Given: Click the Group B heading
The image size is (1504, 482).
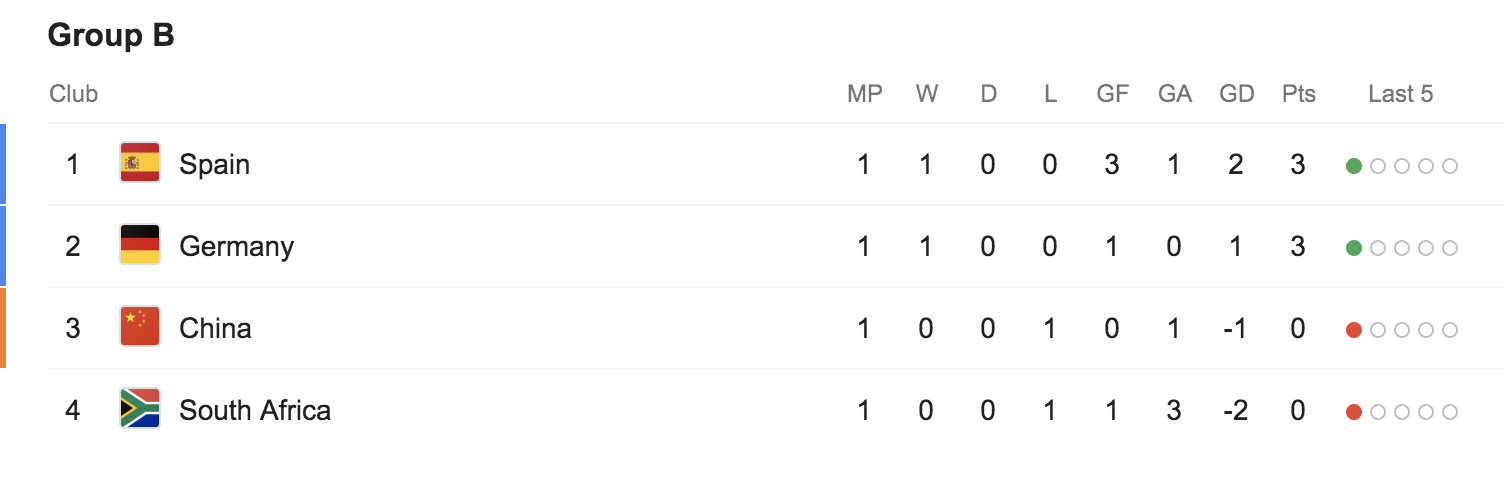Looking at the screenshot, I should coord(111,36).
